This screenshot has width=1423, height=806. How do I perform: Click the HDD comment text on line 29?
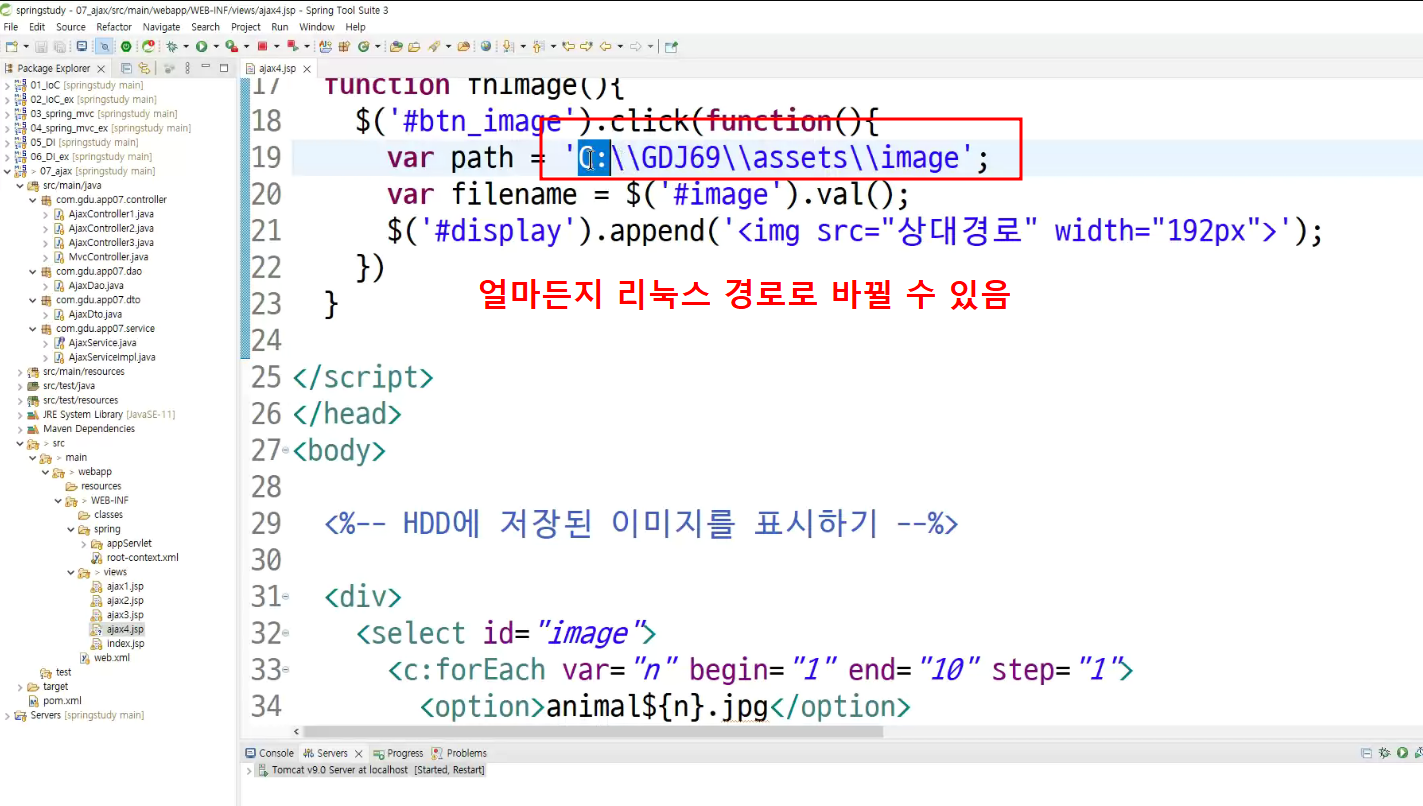tap(641, 523)
